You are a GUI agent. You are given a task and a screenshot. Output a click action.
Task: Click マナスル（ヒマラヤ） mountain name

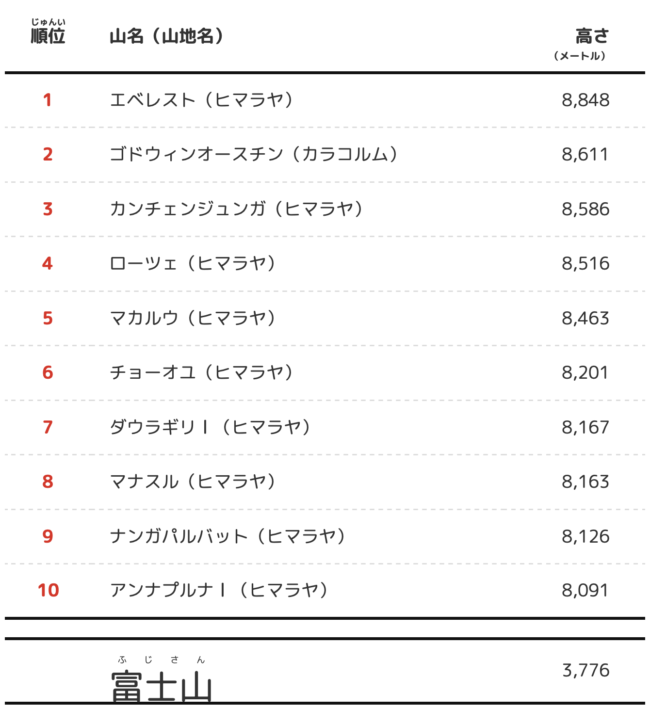pos(193,482)
